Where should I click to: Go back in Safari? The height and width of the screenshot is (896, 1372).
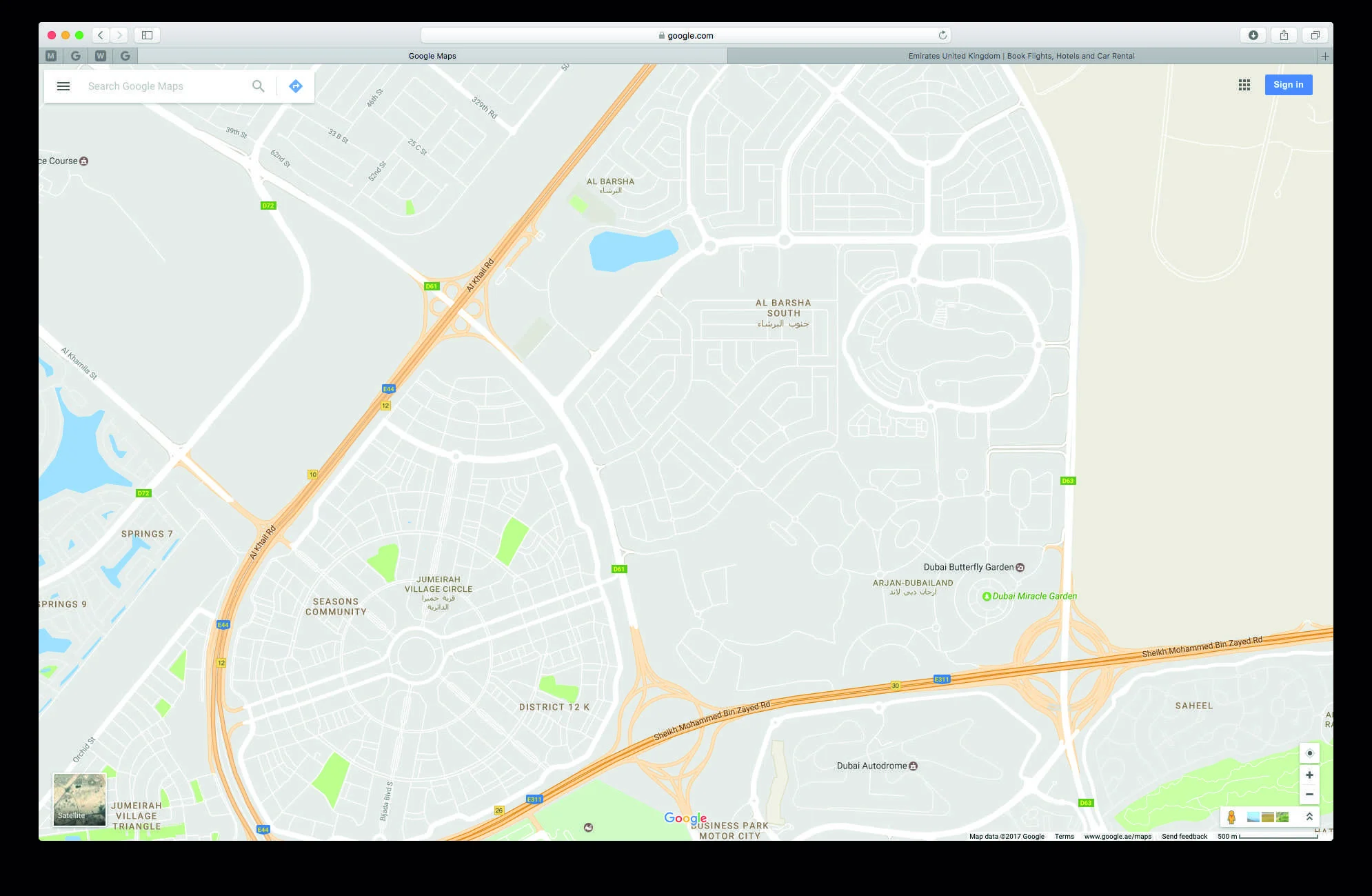click(101, 35)
